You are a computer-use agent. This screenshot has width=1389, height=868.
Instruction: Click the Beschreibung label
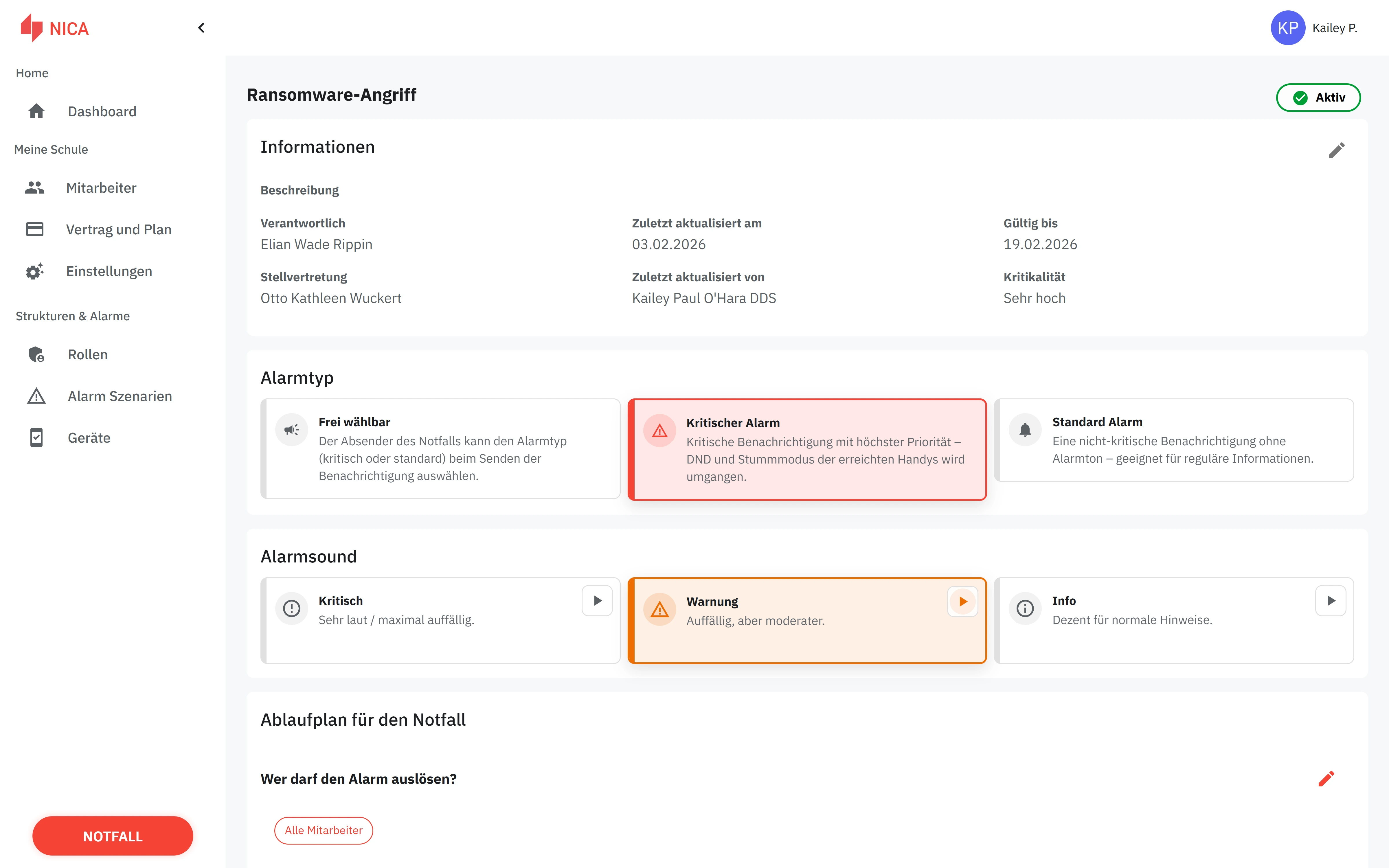tap(300, 190)
